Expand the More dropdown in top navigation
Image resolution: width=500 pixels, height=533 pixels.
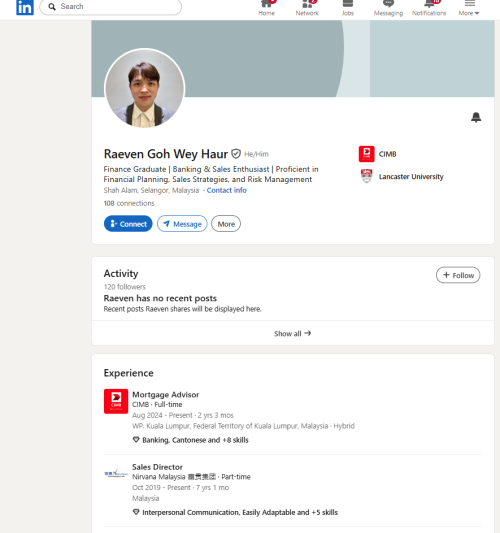(469, 8)
